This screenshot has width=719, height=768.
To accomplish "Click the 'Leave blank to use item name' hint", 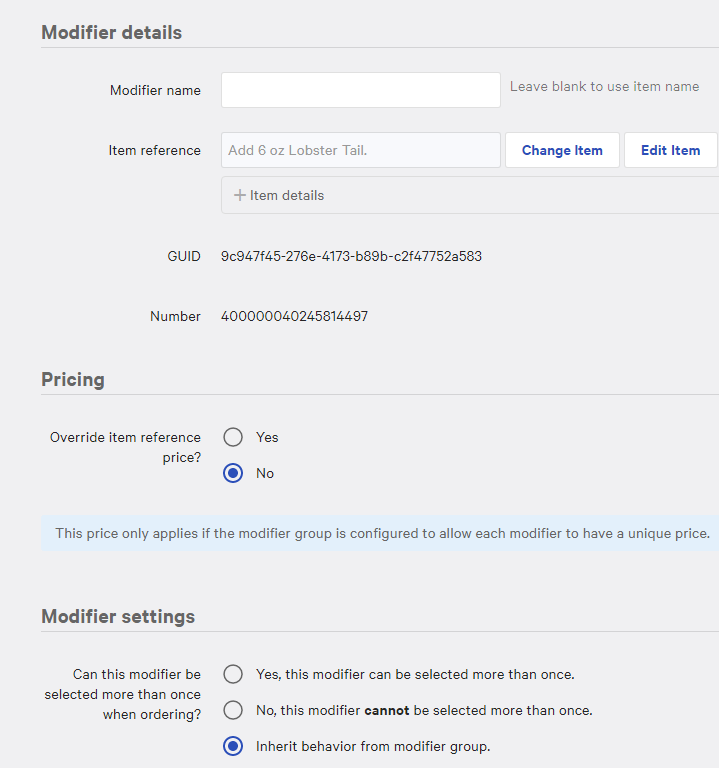I will [x=604, y=87].
